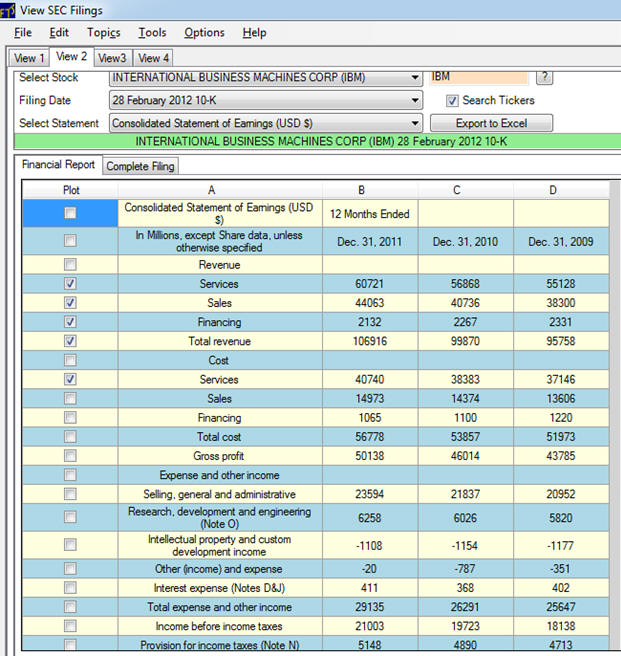Click column D header
The image size is (621, 656).
point(561,190)
